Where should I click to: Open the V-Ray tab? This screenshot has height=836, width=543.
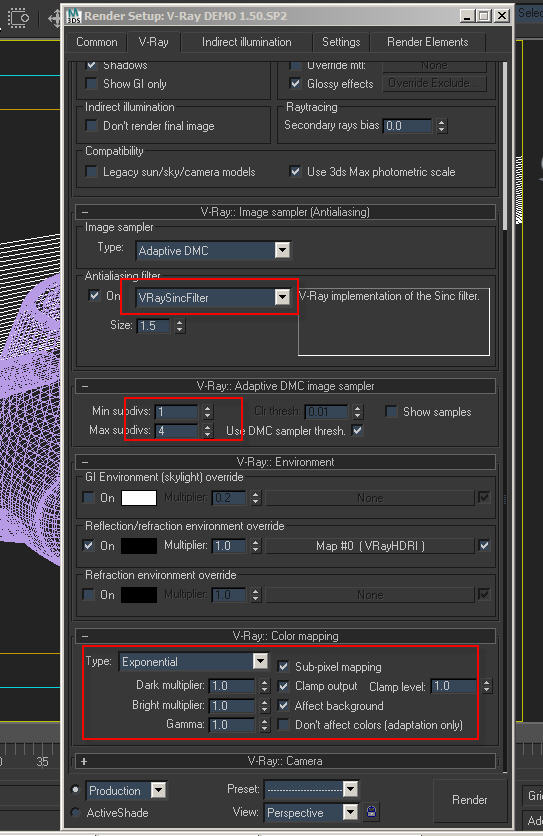[154, 42]
